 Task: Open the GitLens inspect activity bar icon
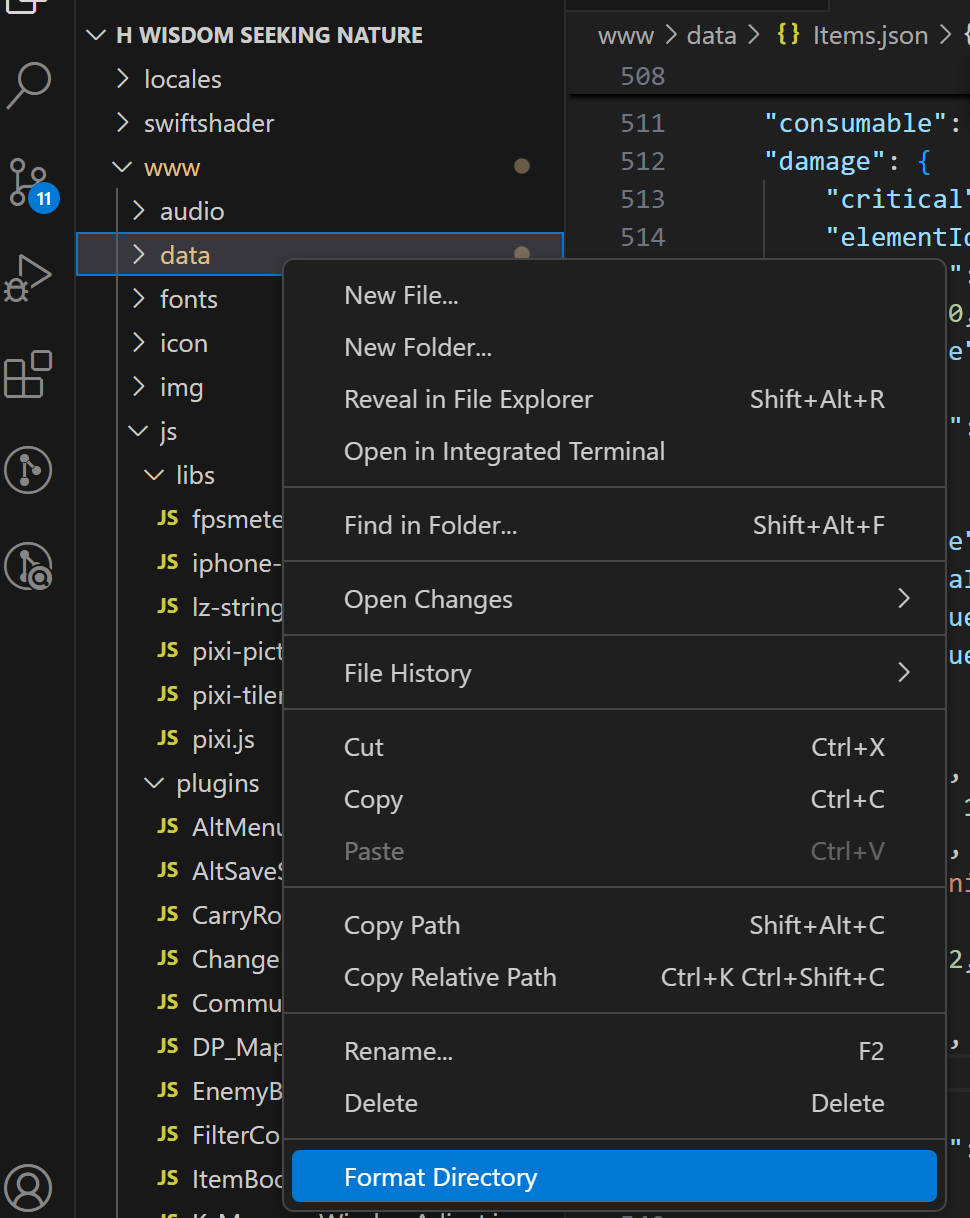(x=28, y=566)
